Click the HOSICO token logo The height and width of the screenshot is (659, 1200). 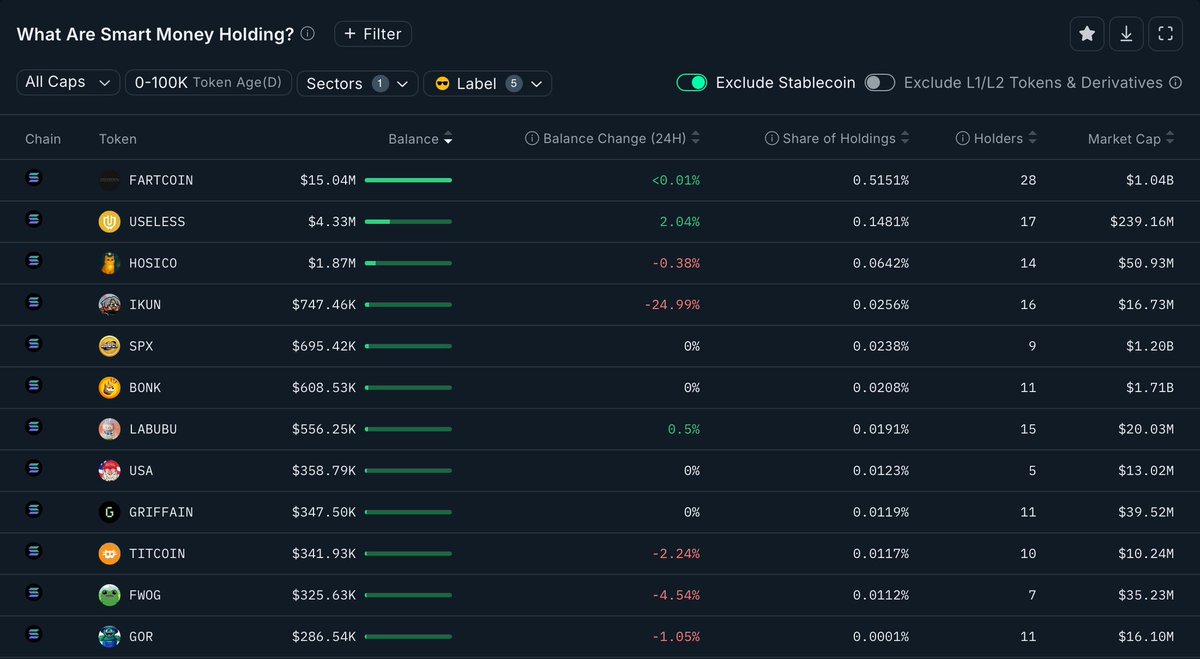(x=109, y=263)
